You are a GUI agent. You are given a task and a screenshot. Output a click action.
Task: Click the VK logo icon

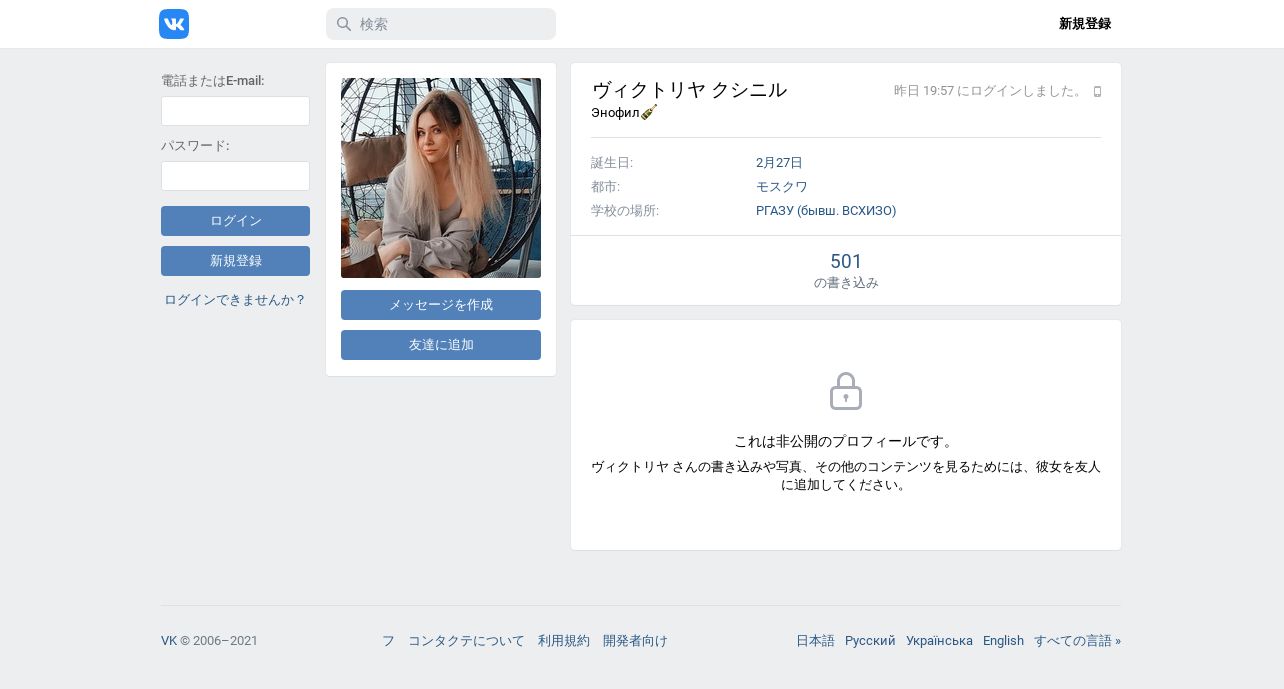click(174, 24)
